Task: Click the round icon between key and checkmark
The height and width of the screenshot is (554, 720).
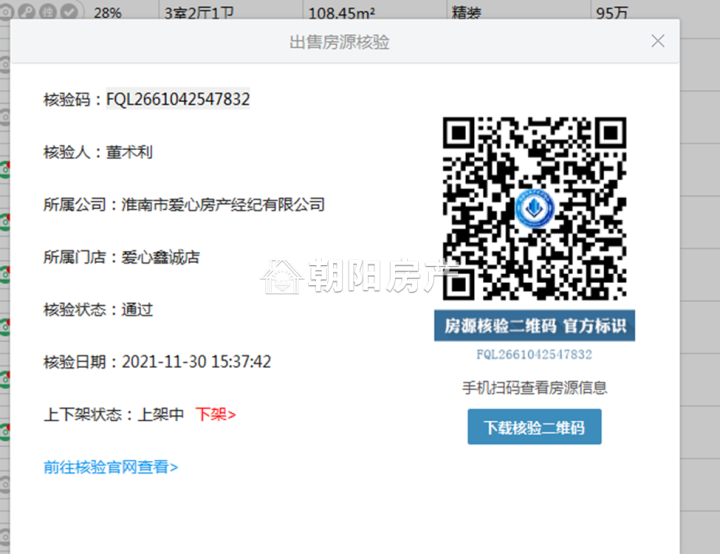Action: click(x=47, y=12)
